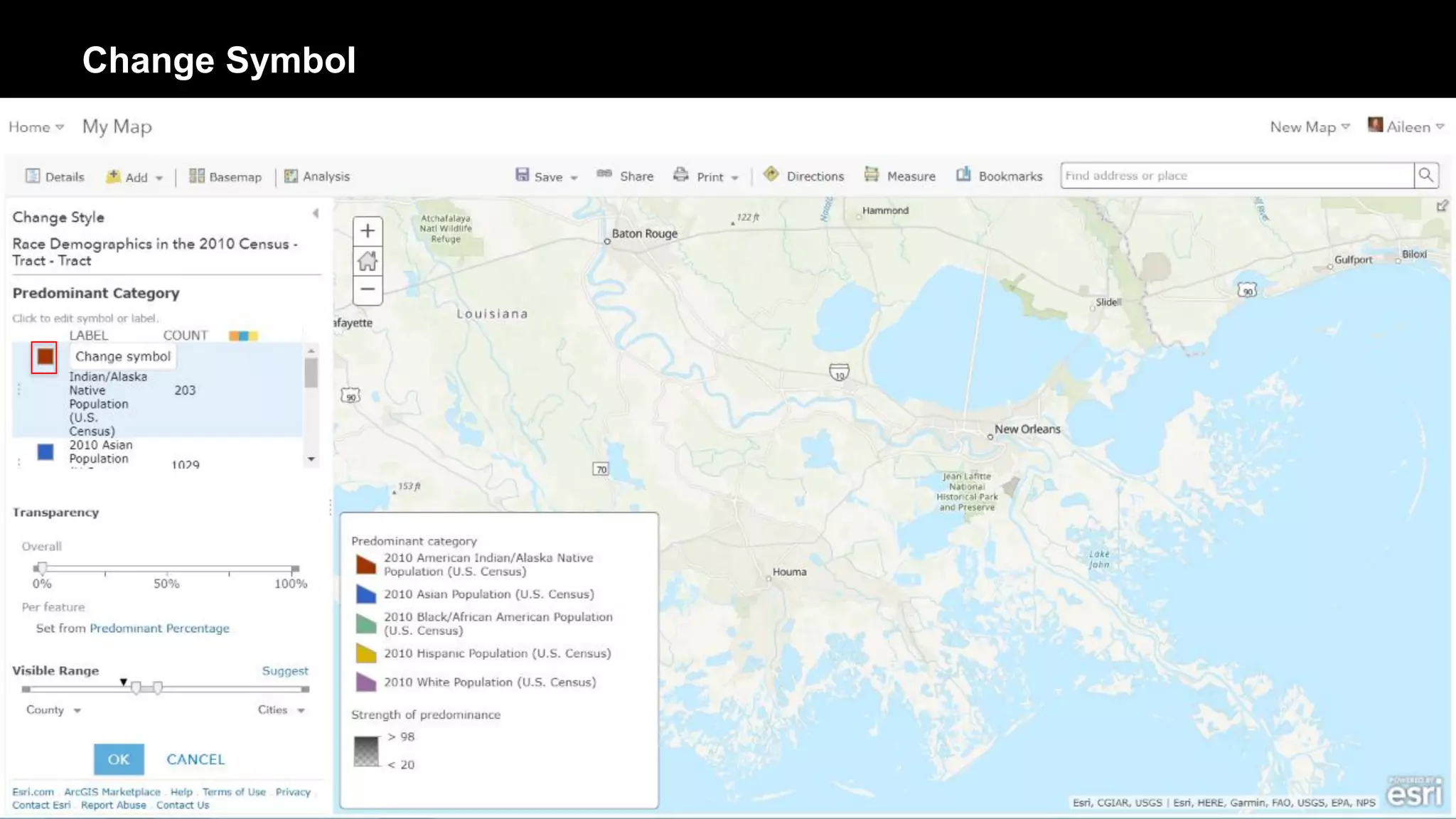Click the overall transparency slider handle
The width and height of the screenshot is (1456, 819).
(42, 568)
